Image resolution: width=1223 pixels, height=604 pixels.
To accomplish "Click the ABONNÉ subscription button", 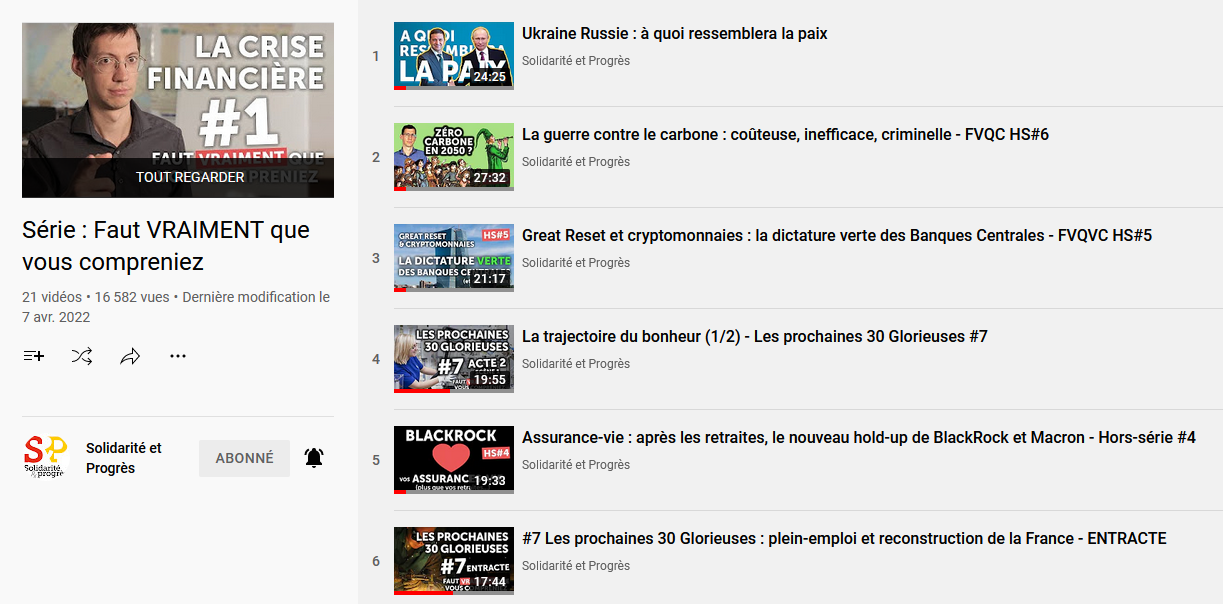I will click(x=244, y=458).
